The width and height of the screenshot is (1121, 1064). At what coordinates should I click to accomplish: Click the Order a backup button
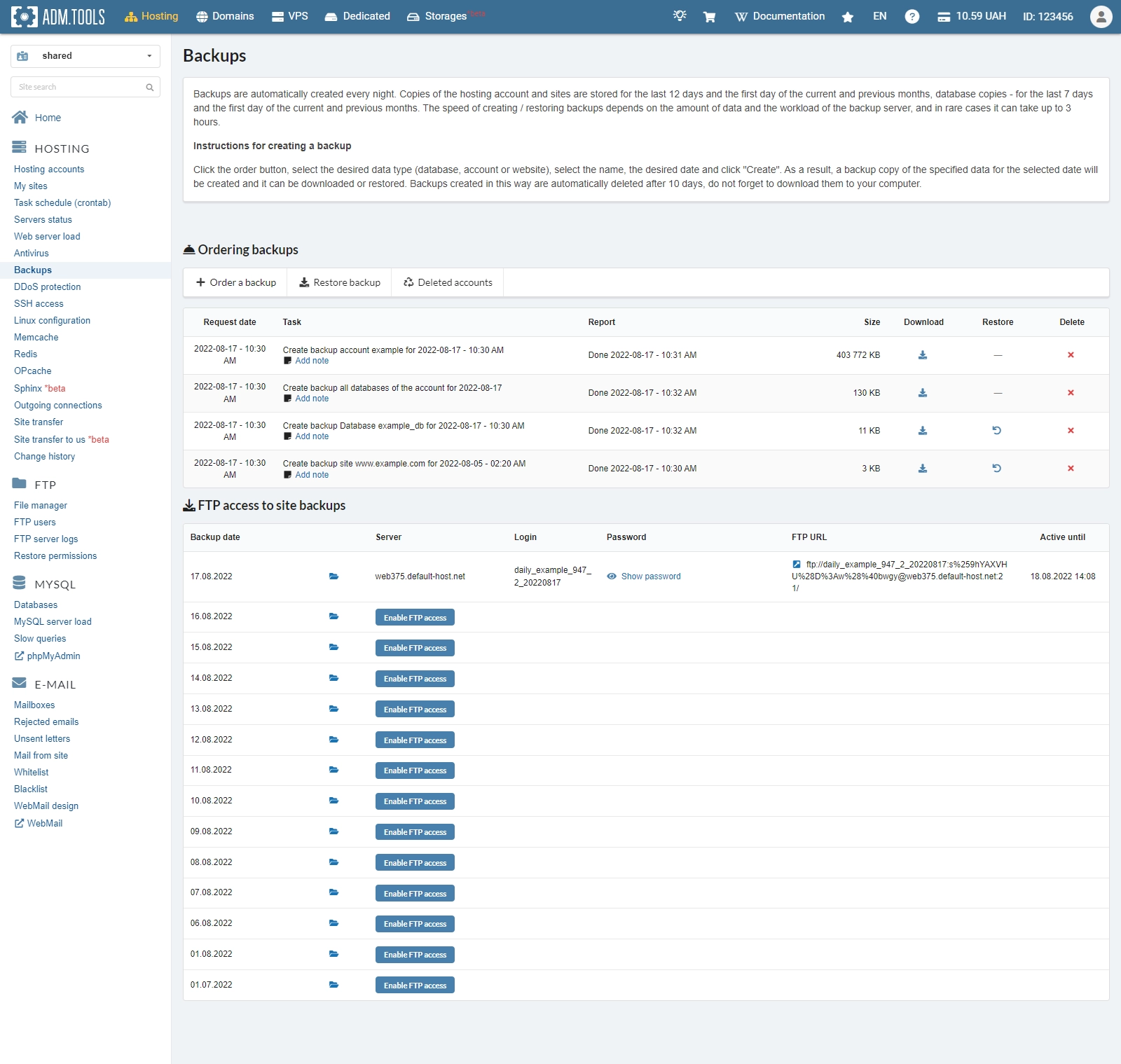point(236,283)
